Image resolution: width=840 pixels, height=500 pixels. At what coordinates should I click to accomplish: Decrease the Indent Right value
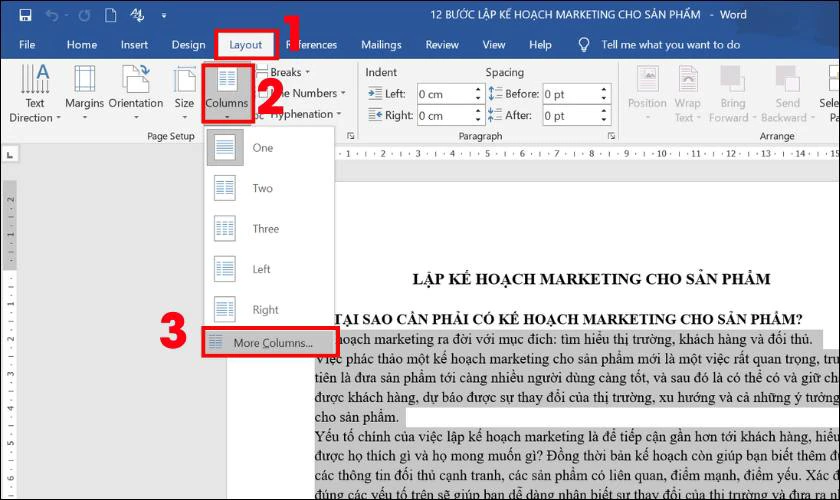[478, 120]
